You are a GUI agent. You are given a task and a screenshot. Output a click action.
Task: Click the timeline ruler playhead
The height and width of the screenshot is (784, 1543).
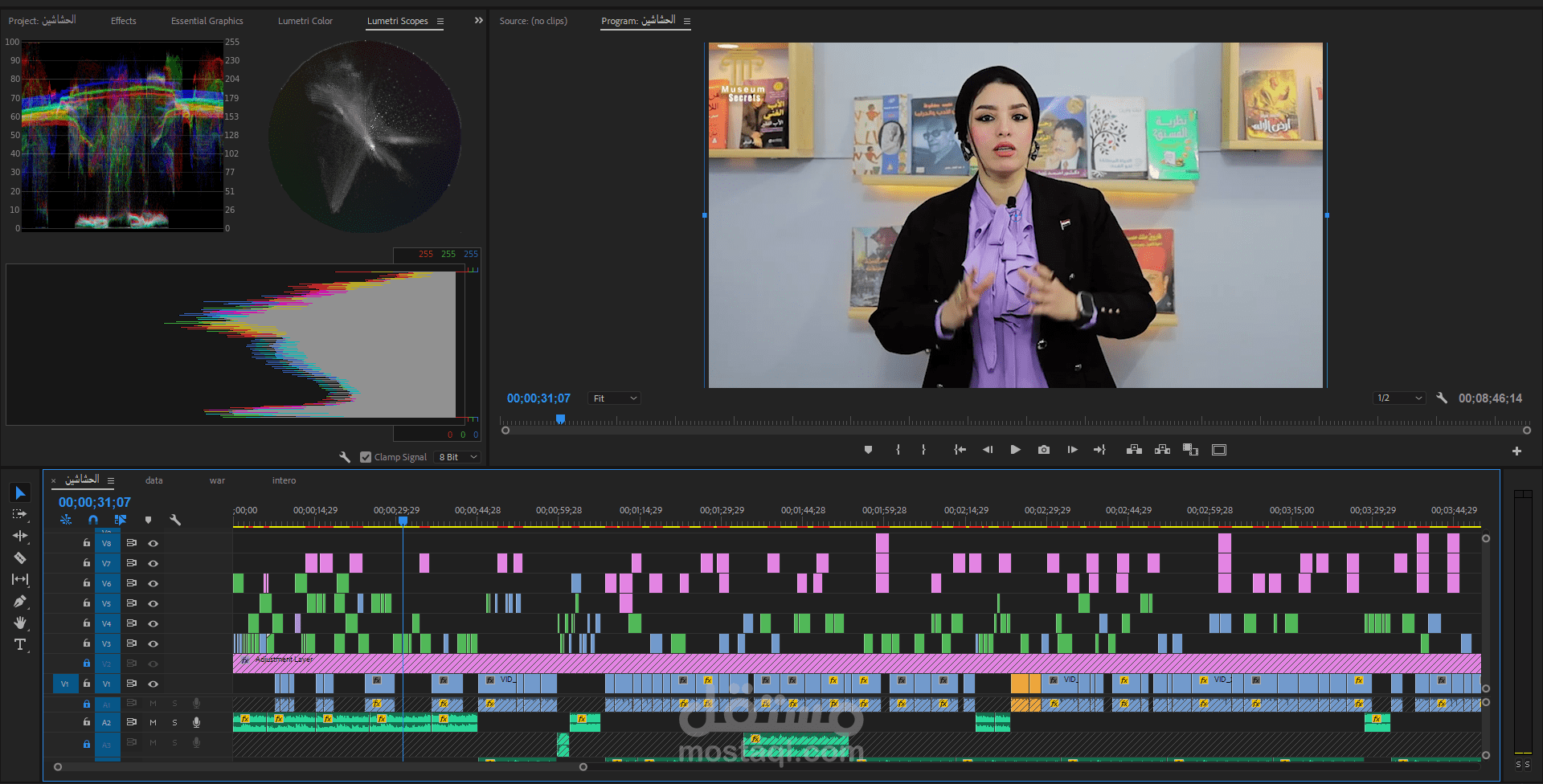coord(403,521)
